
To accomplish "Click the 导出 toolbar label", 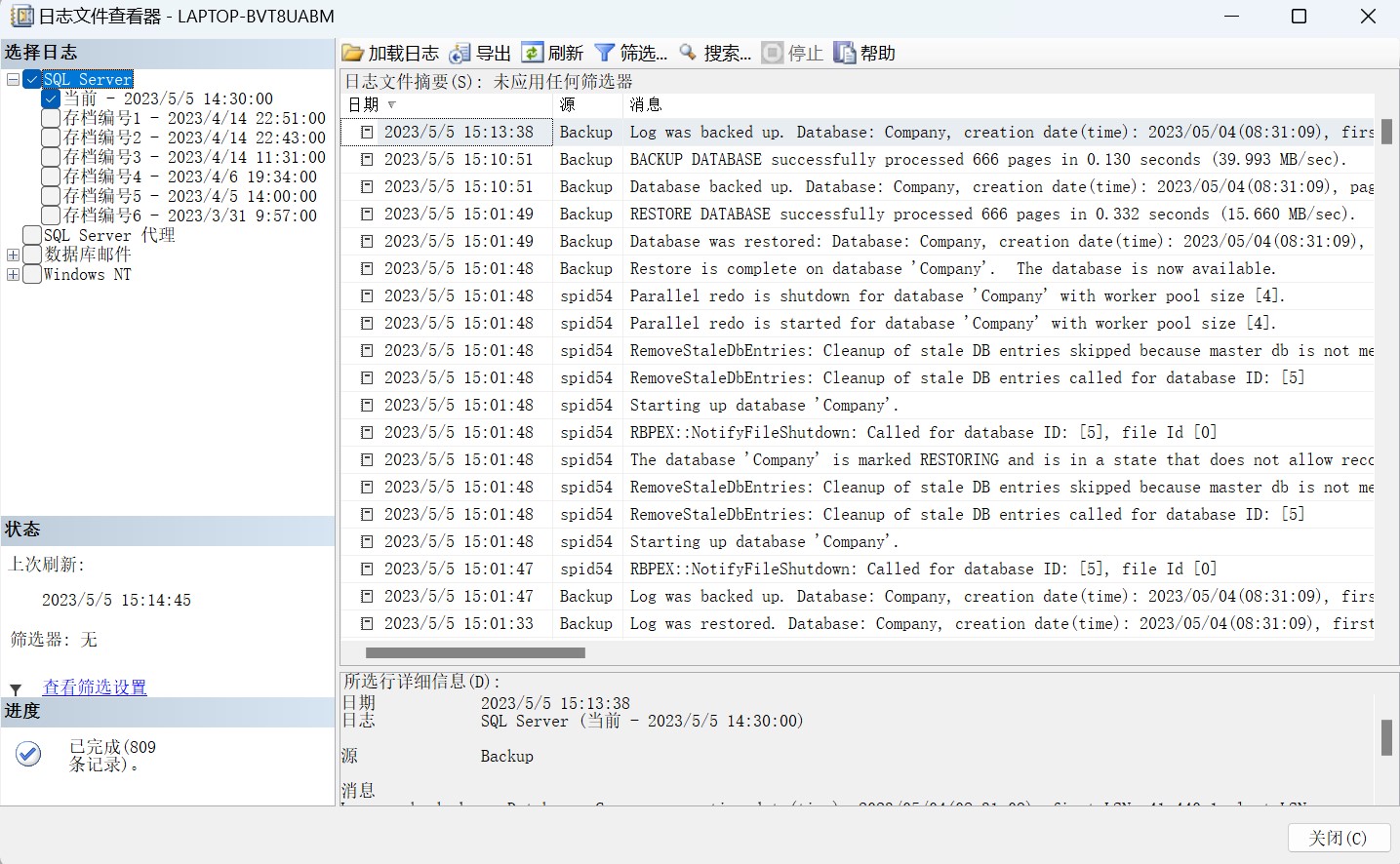I will point(494,54).
